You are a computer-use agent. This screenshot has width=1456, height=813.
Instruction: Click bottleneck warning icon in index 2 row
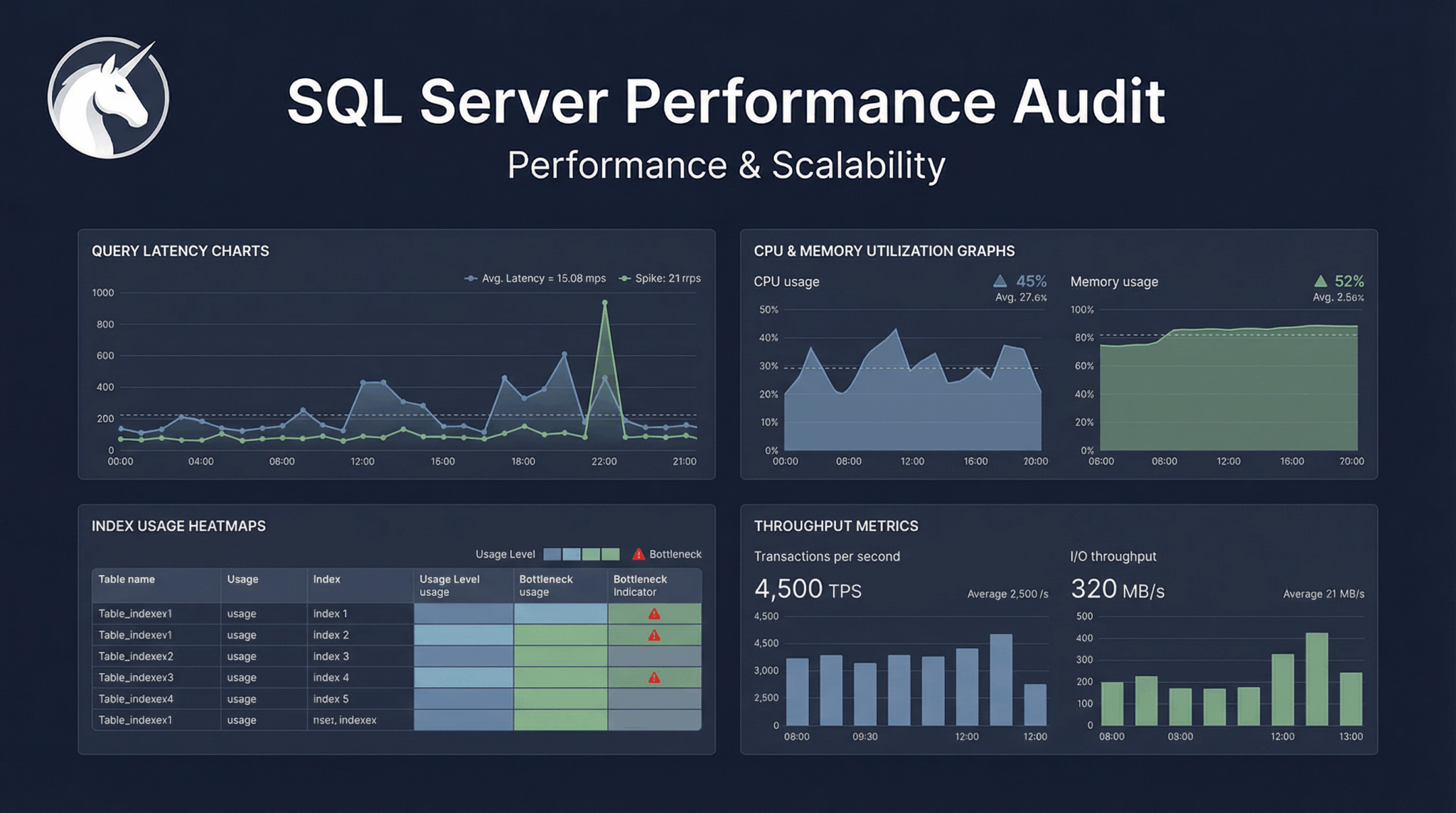pyautogui.click(x=654, y=635)
